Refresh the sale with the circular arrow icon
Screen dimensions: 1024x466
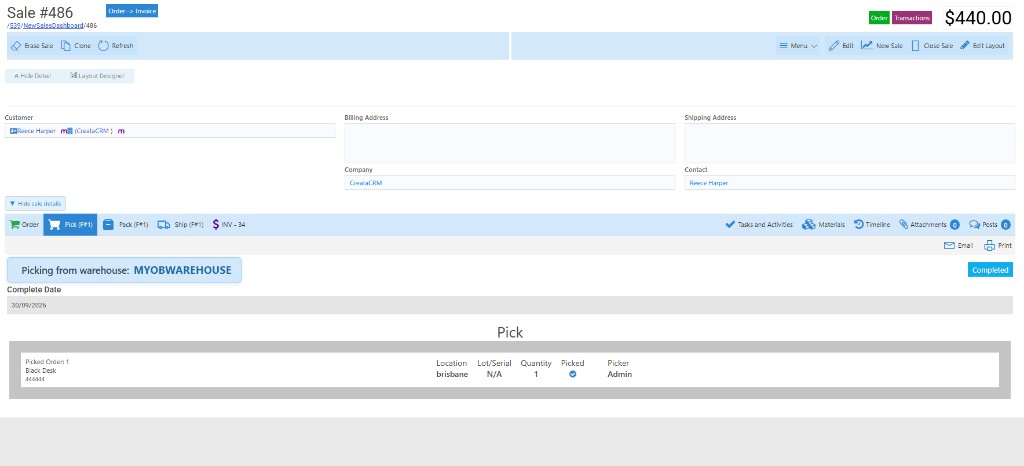click(103, 46)
